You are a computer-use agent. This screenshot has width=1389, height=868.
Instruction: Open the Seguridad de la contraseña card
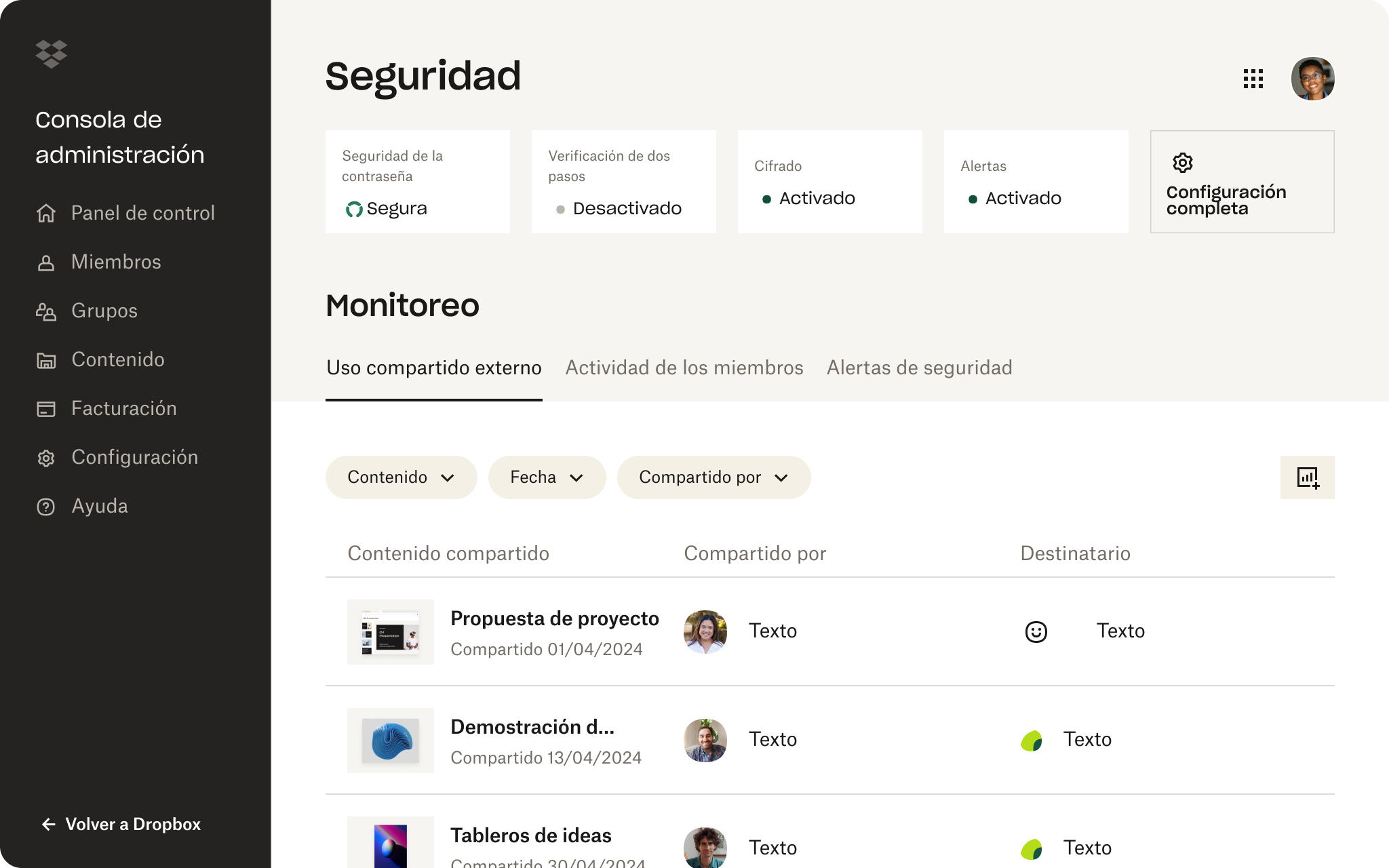[418, 182]
